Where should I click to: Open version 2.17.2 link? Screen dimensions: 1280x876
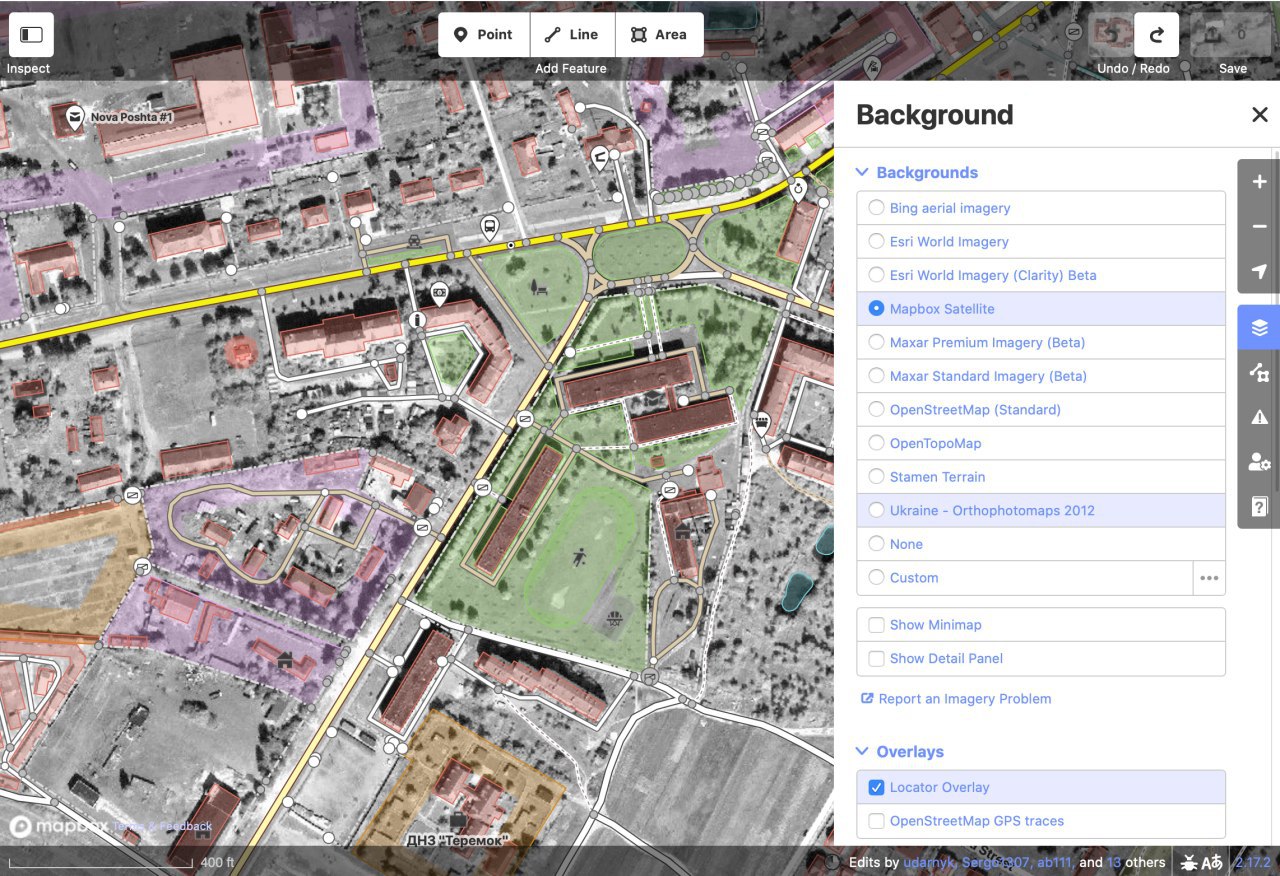pos(1253,862)
